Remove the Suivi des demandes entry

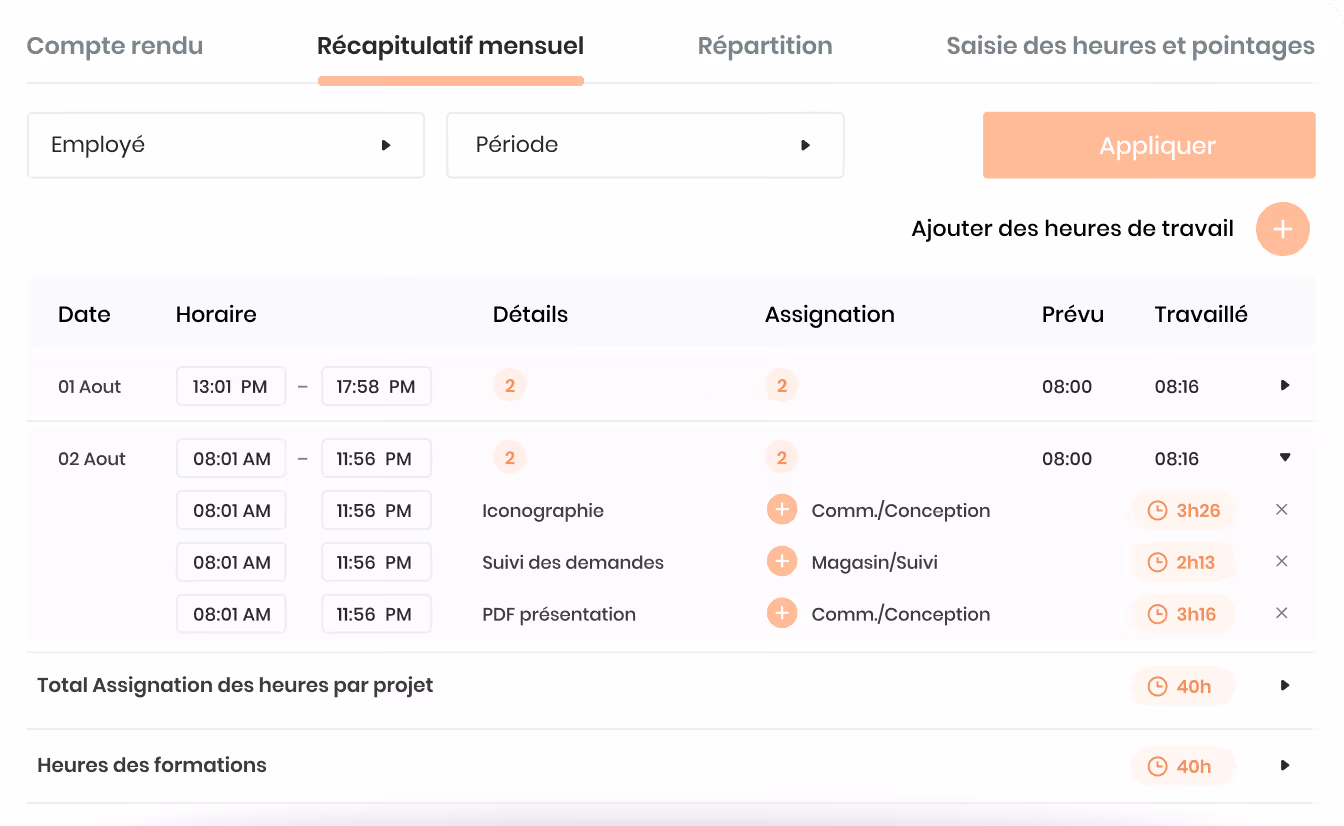click(1282, 562)
